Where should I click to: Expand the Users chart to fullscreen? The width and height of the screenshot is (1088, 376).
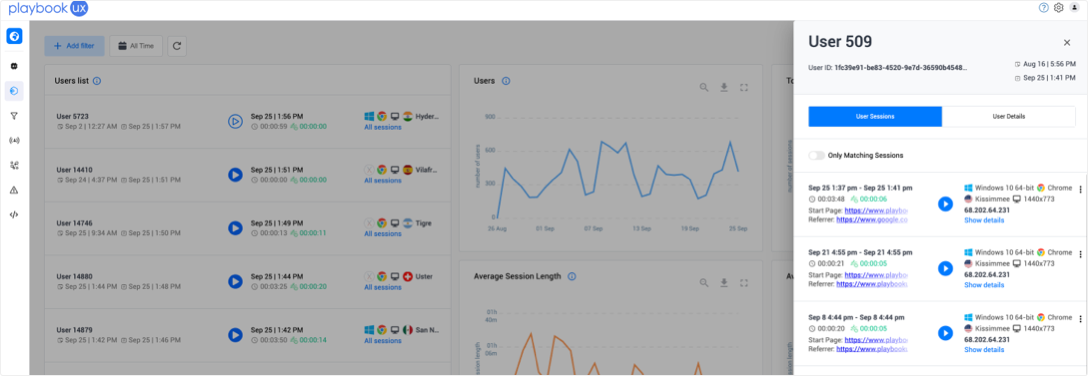coord(744,87)
